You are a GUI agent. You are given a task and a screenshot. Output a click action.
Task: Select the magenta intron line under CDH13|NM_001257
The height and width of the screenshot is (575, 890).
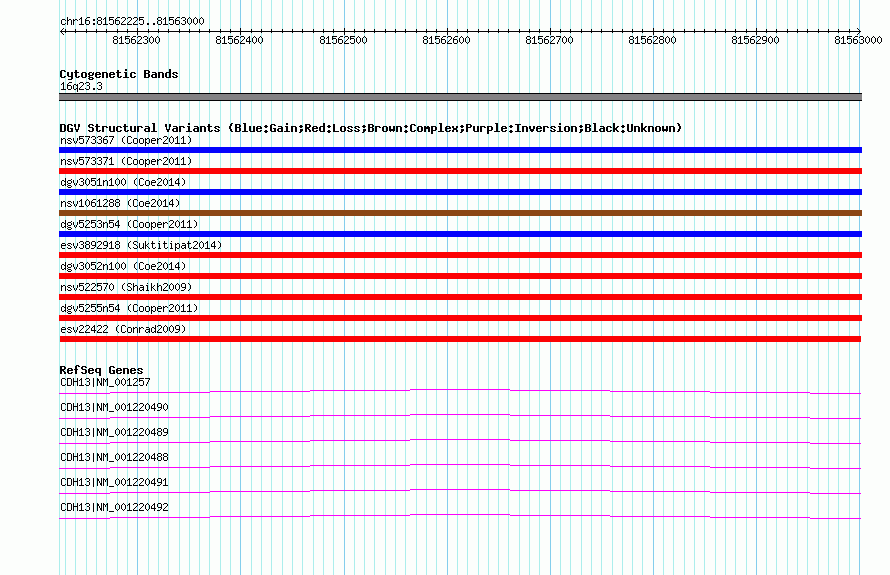coord(460,389)
